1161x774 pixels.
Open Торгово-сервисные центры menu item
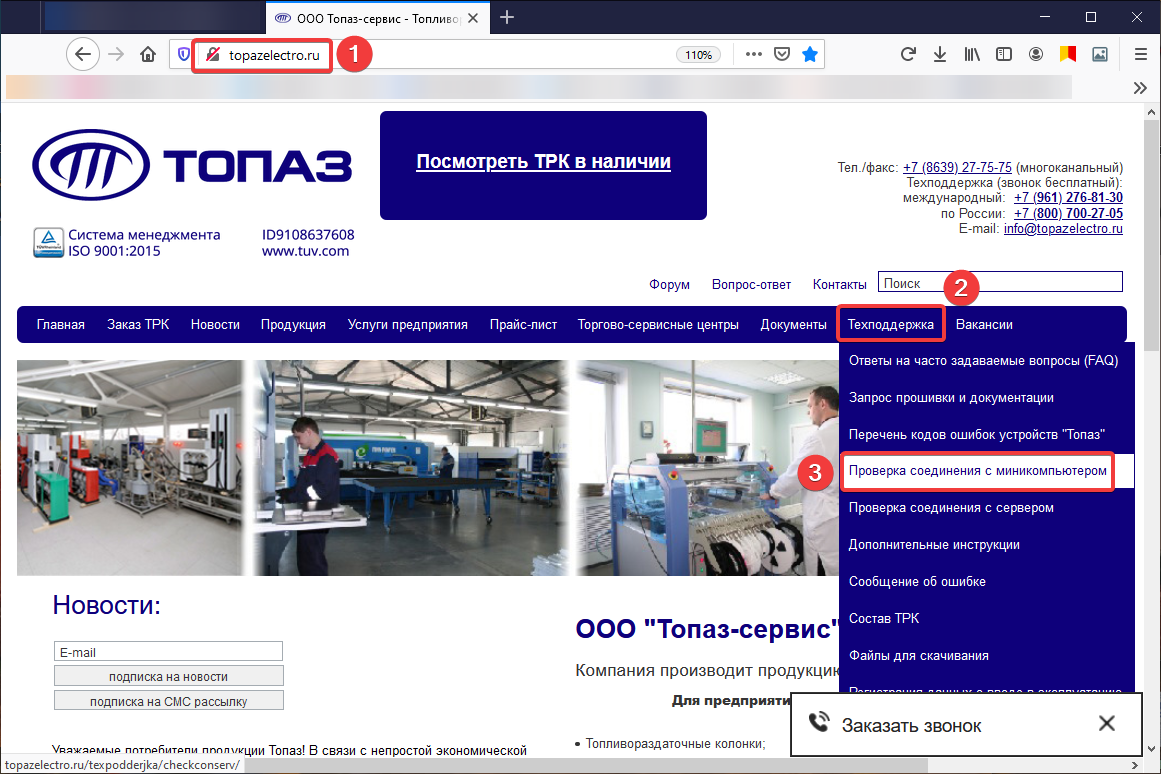pyautogui.click(x=658, y=324)
